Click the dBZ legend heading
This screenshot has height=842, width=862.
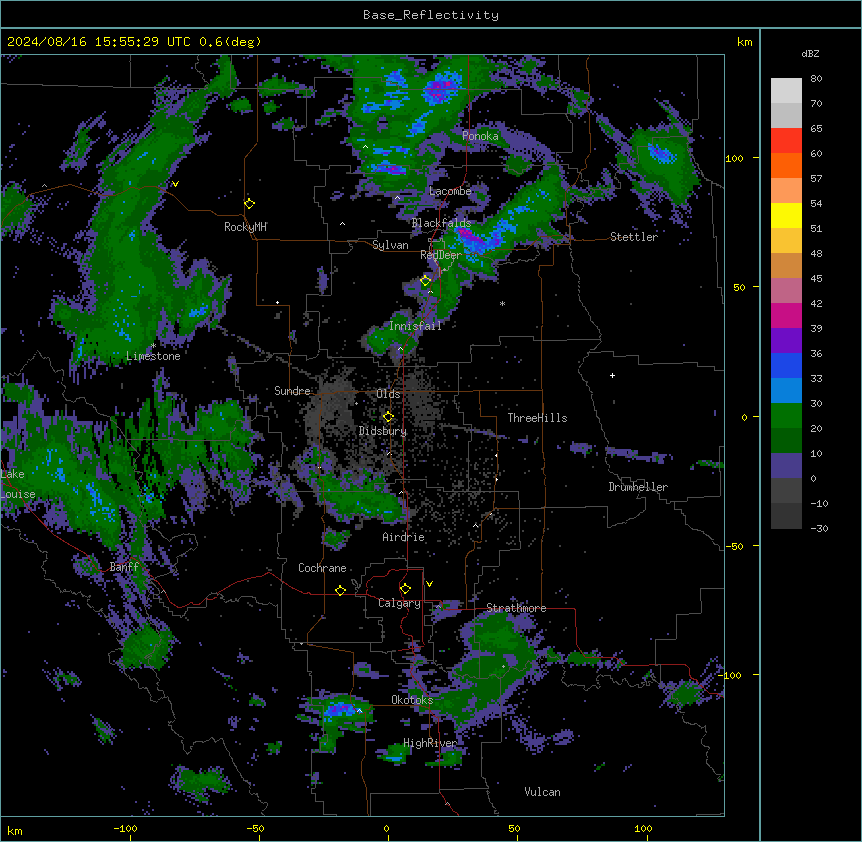[x=810, y=53]
